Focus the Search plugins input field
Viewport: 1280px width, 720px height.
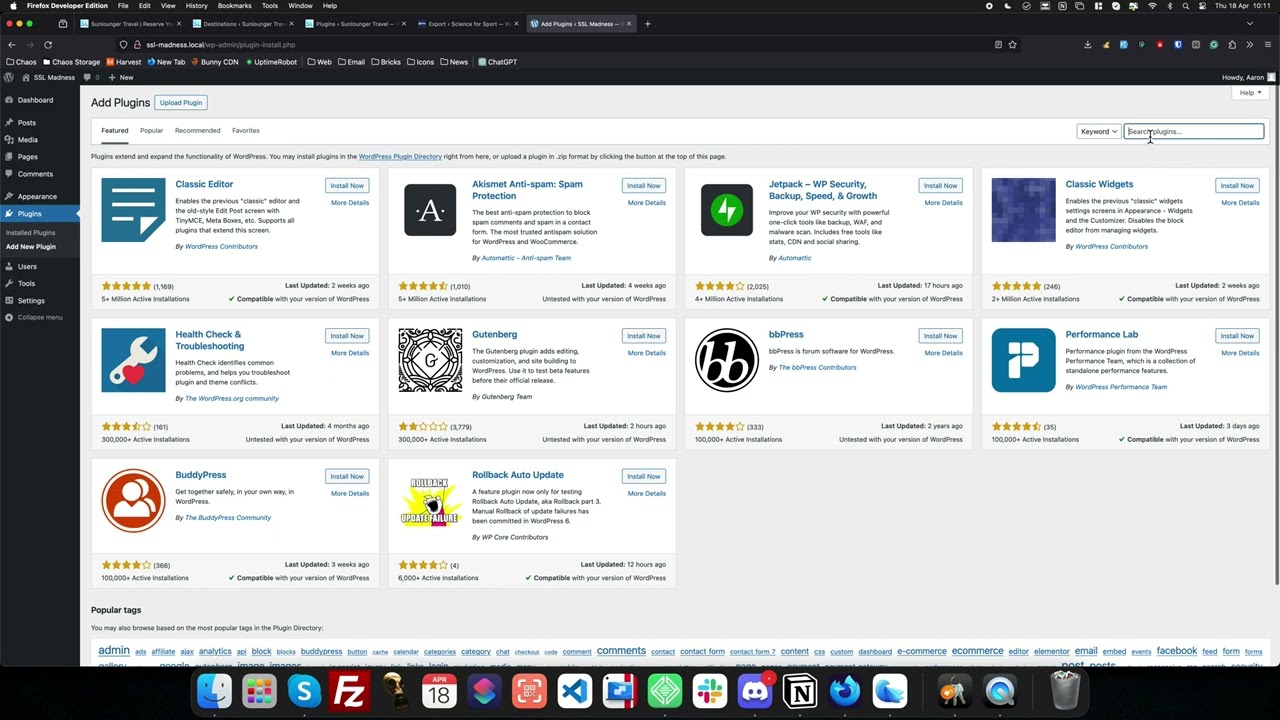[1194, 131]
